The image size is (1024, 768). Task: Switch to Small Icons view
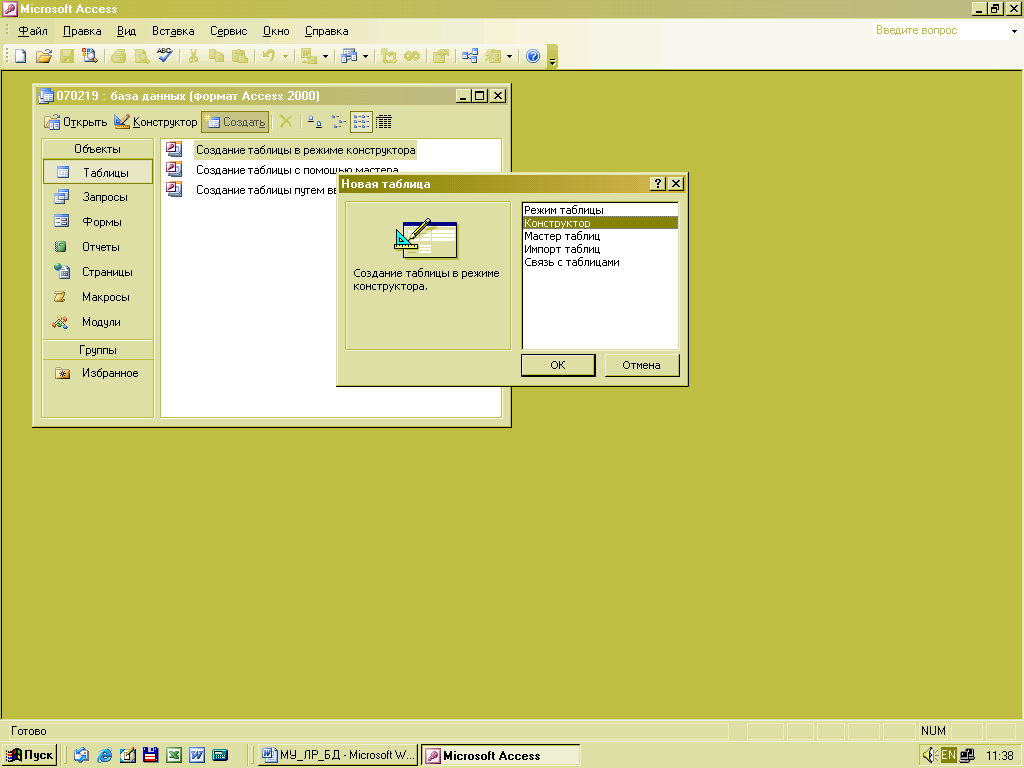coord(338,121)
